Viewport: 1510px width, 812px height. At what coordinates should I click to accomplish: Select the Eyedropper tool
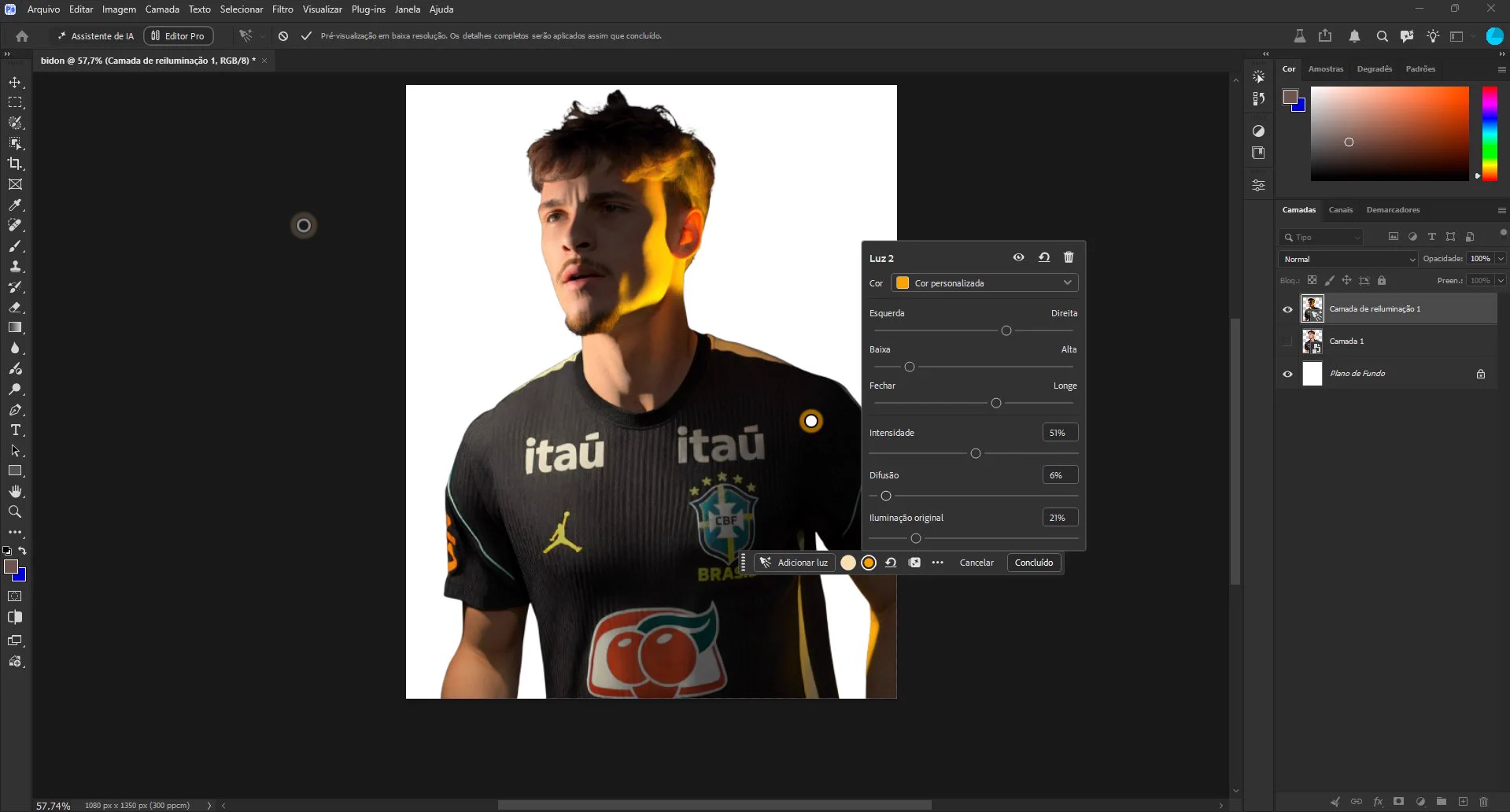[15, 205]
